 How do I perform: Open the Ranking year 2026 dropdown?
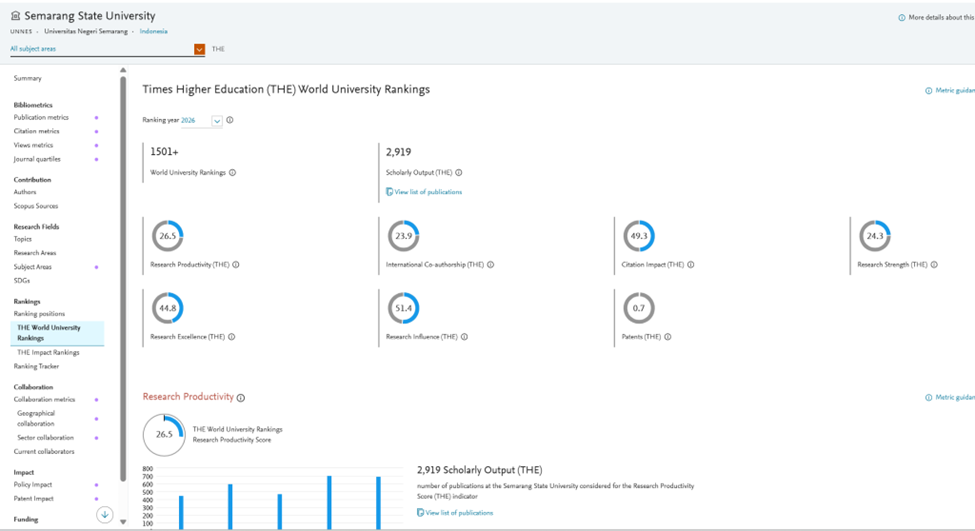tap(216, 121)
